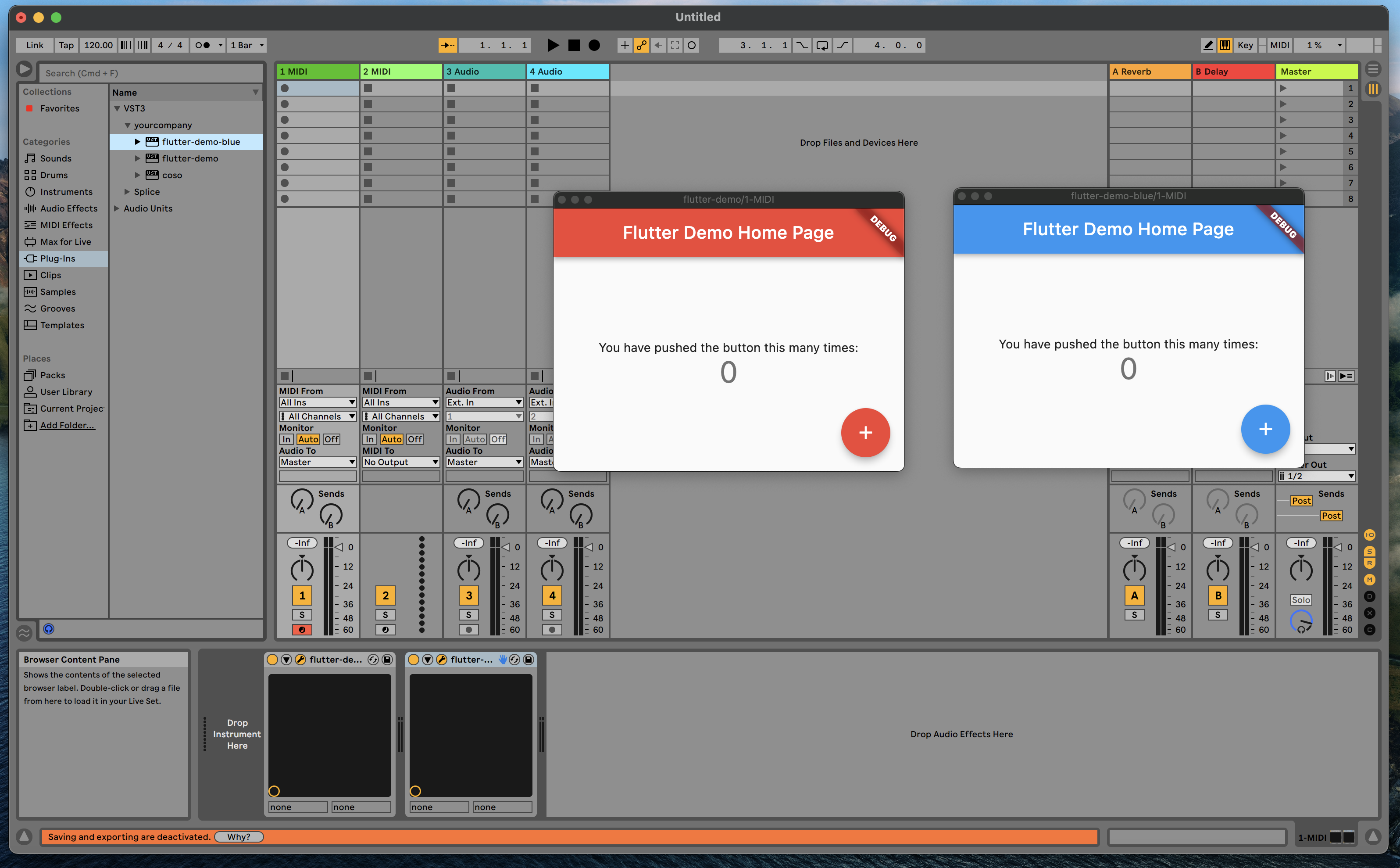Open the Grooves browser section
The width and height of the screenshot is (1400, 868).
coord(57,308)
